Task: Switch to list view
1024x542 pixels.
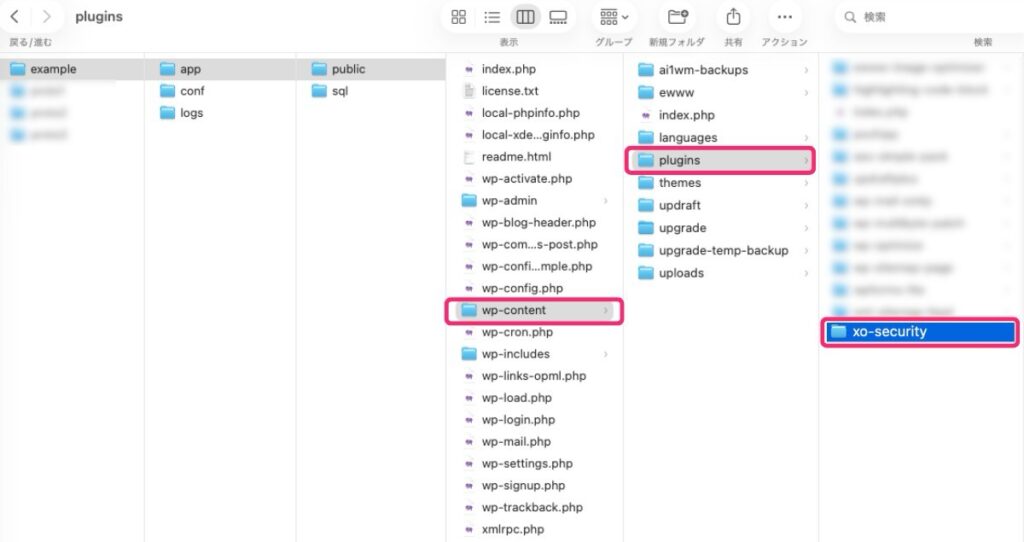Action: pyautogui.click(x=492, y=17)
